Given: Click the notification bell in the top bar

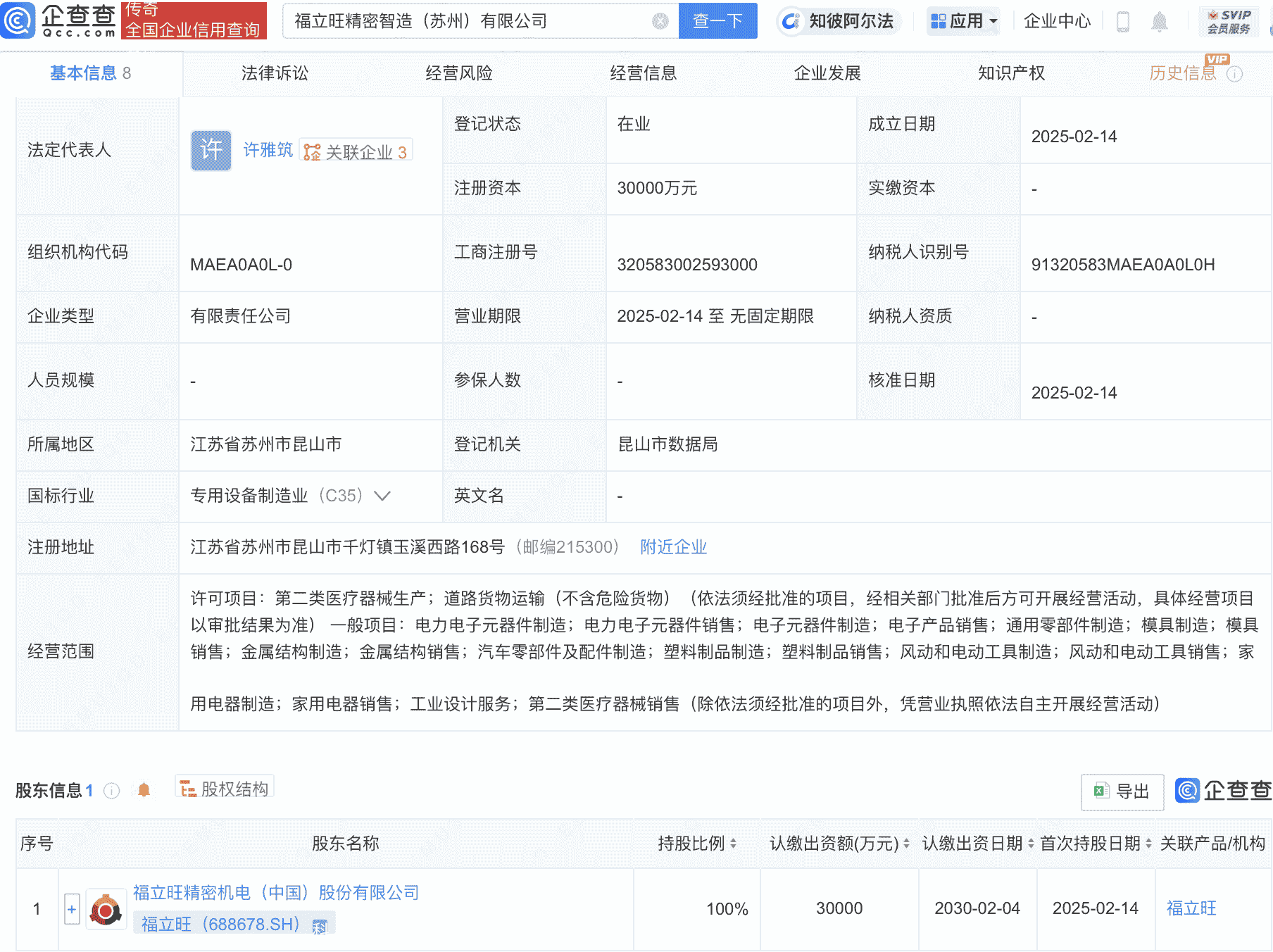Looking at the screenshot, I should point(1160,21).
